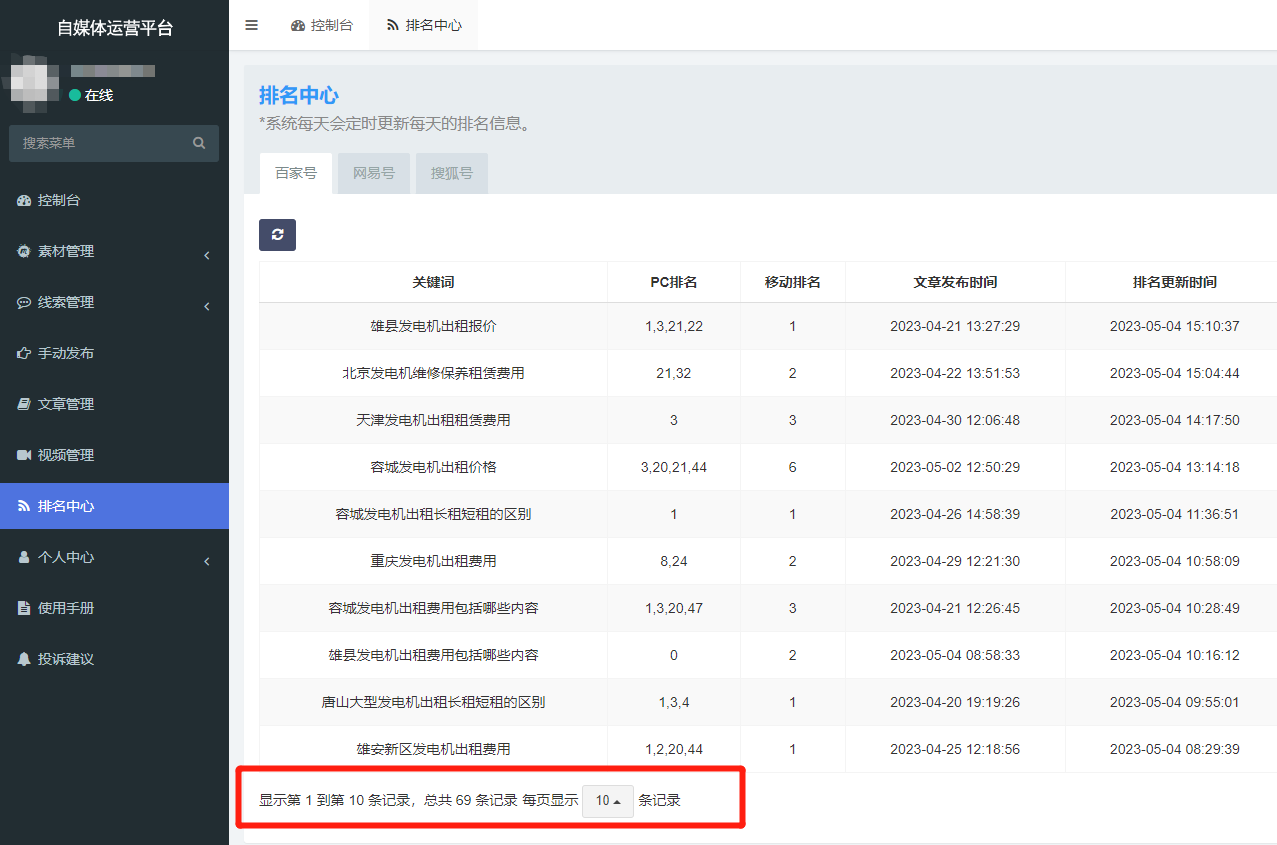The width and height of the screenshot is (1277, 845).
Task: Select 排名中心 in the sidebar
Action: click(x=66, y=506)
